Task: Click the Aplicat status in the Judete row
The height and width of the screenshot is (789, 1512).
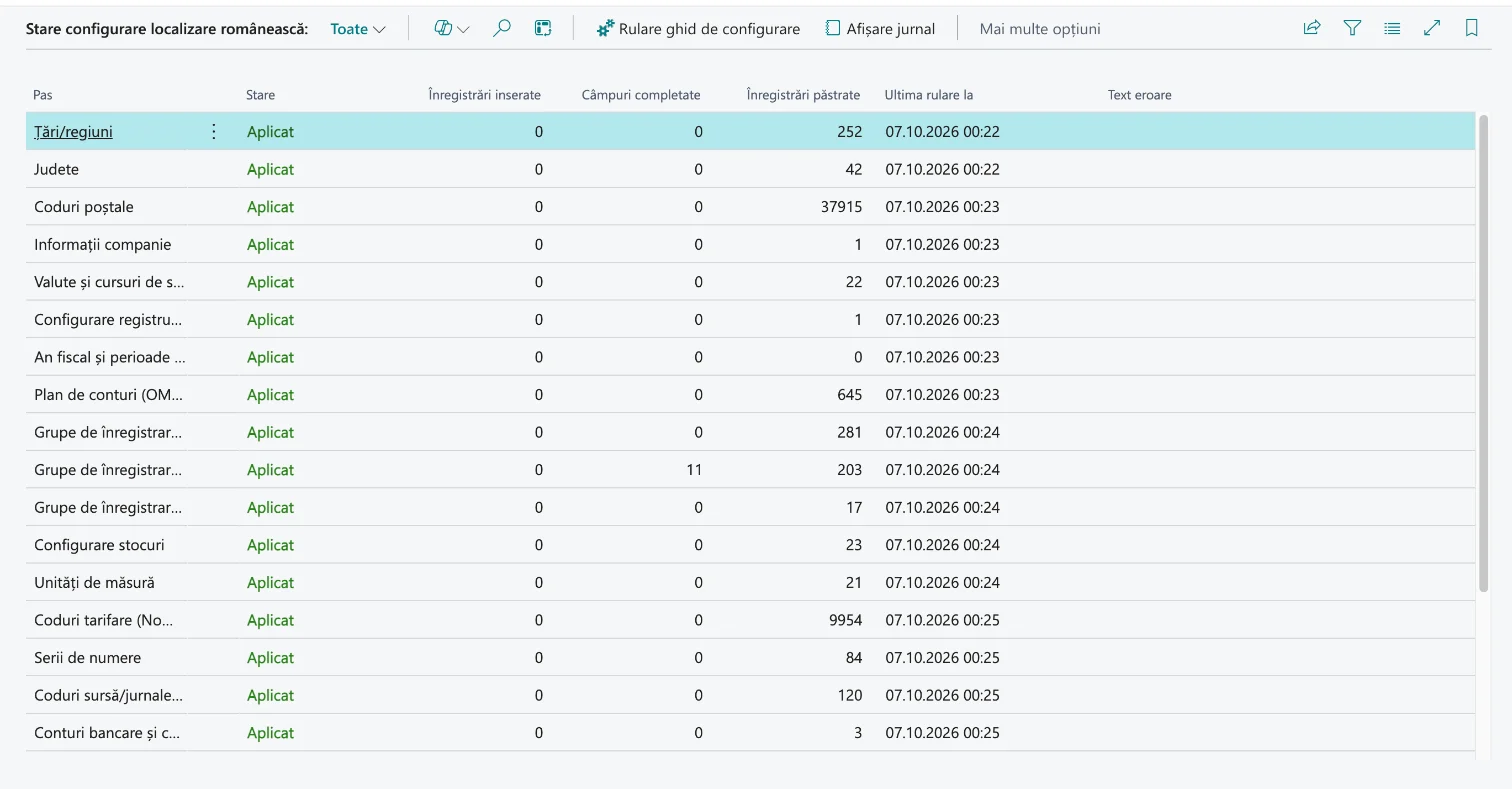Action: (270, 169)
